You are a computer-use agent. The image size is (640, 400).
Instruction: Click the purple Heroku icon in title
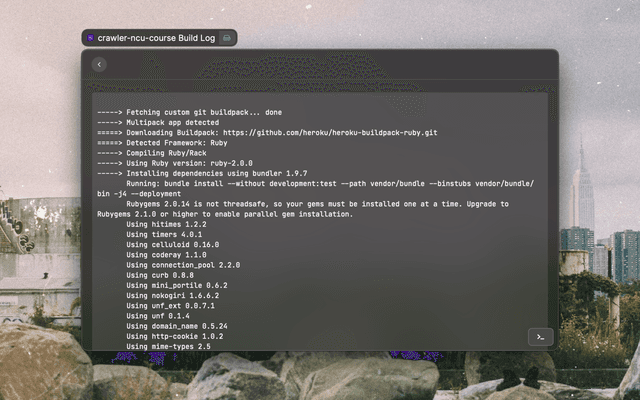coord(91,38)
